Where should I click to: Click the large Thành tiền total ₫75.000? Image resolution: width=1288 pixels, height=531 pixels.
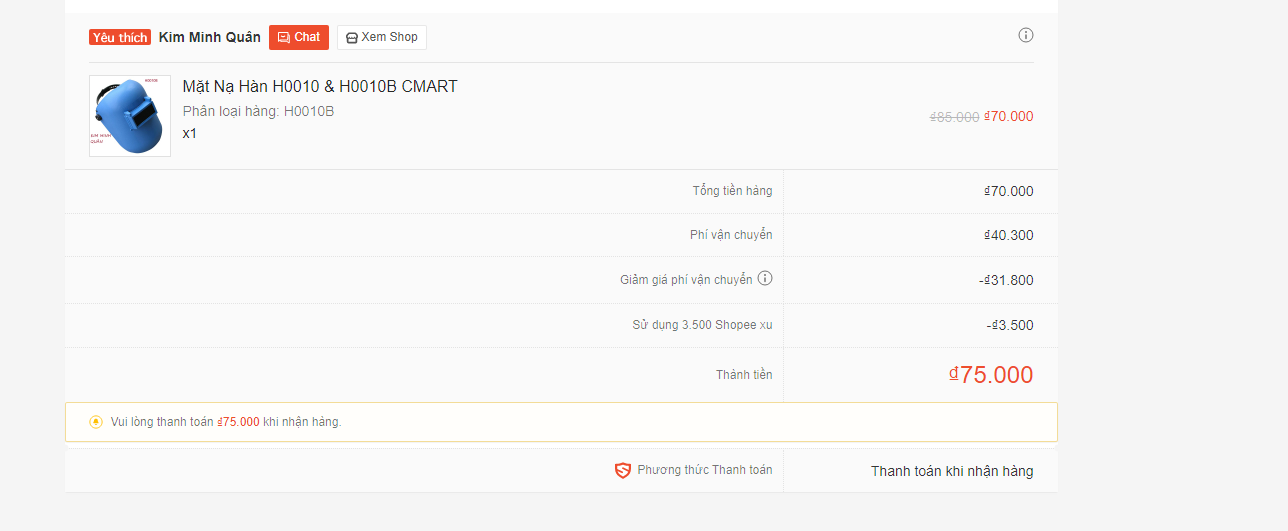click(x=991, y=375)
